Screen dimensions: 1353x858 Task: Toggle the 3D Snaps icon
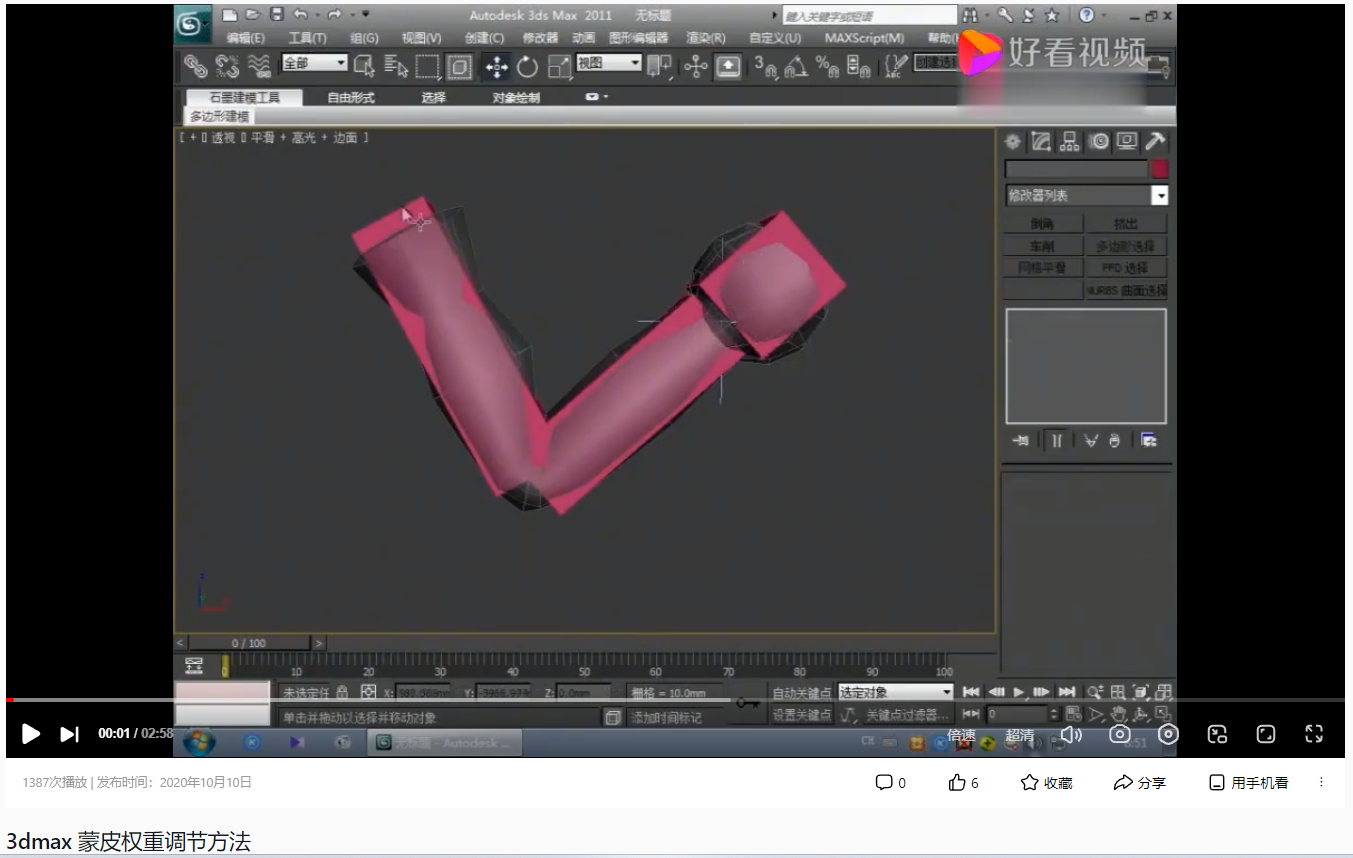765,67
